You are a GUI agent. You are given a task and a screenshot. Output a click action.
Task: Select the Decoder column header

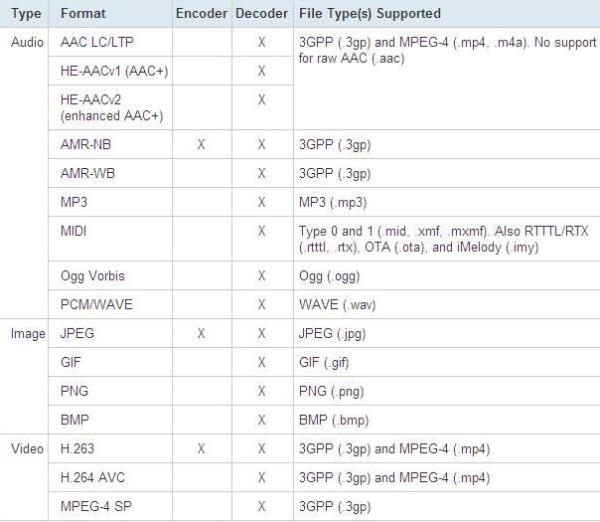(x=261, y=15)
